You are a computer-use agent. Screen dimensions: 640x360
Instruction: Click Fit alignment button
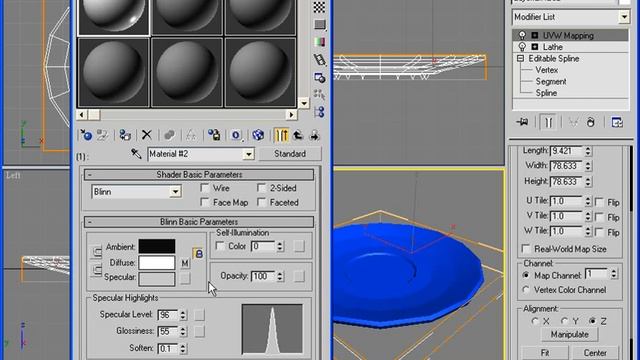[545, 353]
